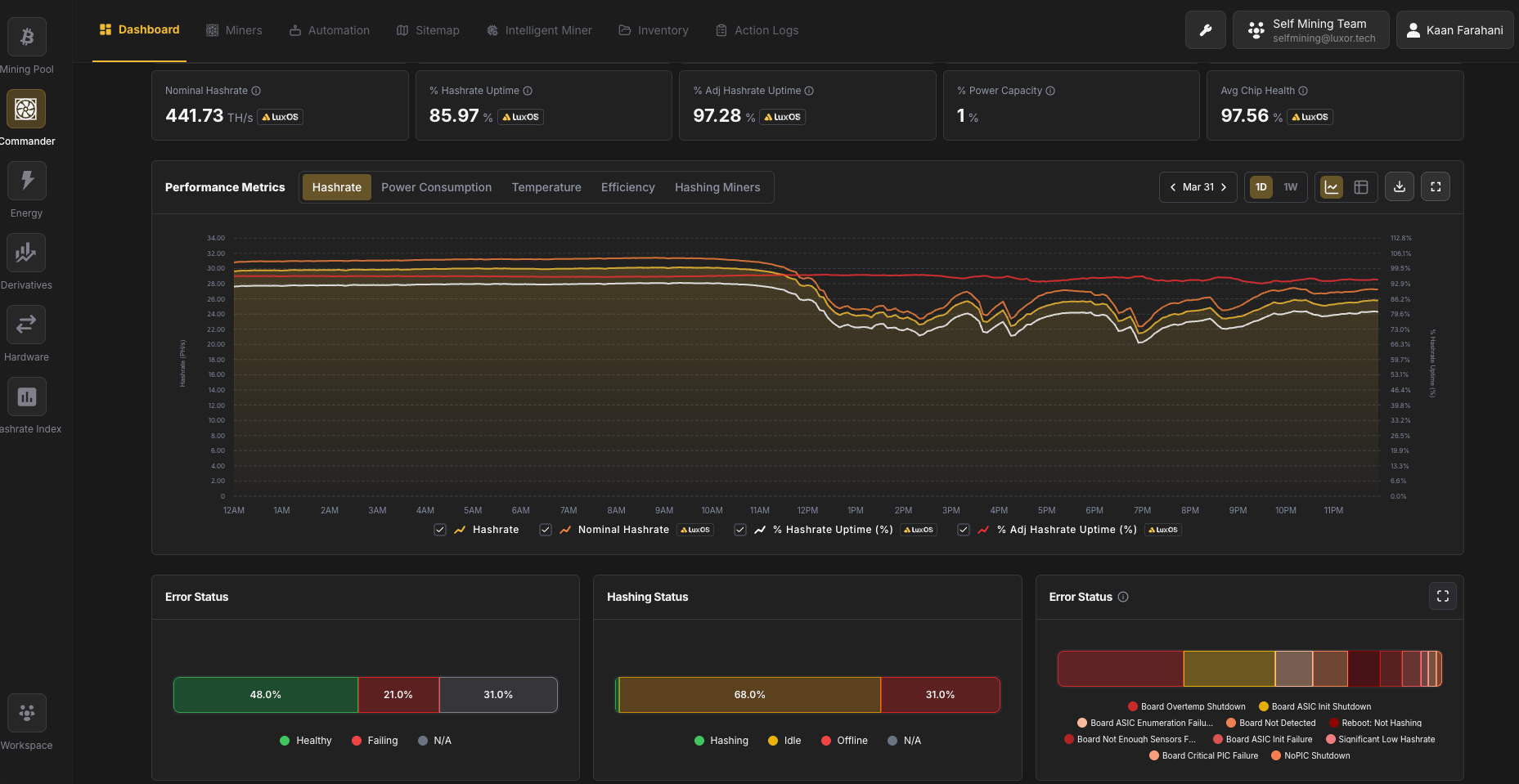The width and height of the screenshot is (1519, 784).
Task: Uncheck the Hashrate series checkbox
Action: click(440, 530)
